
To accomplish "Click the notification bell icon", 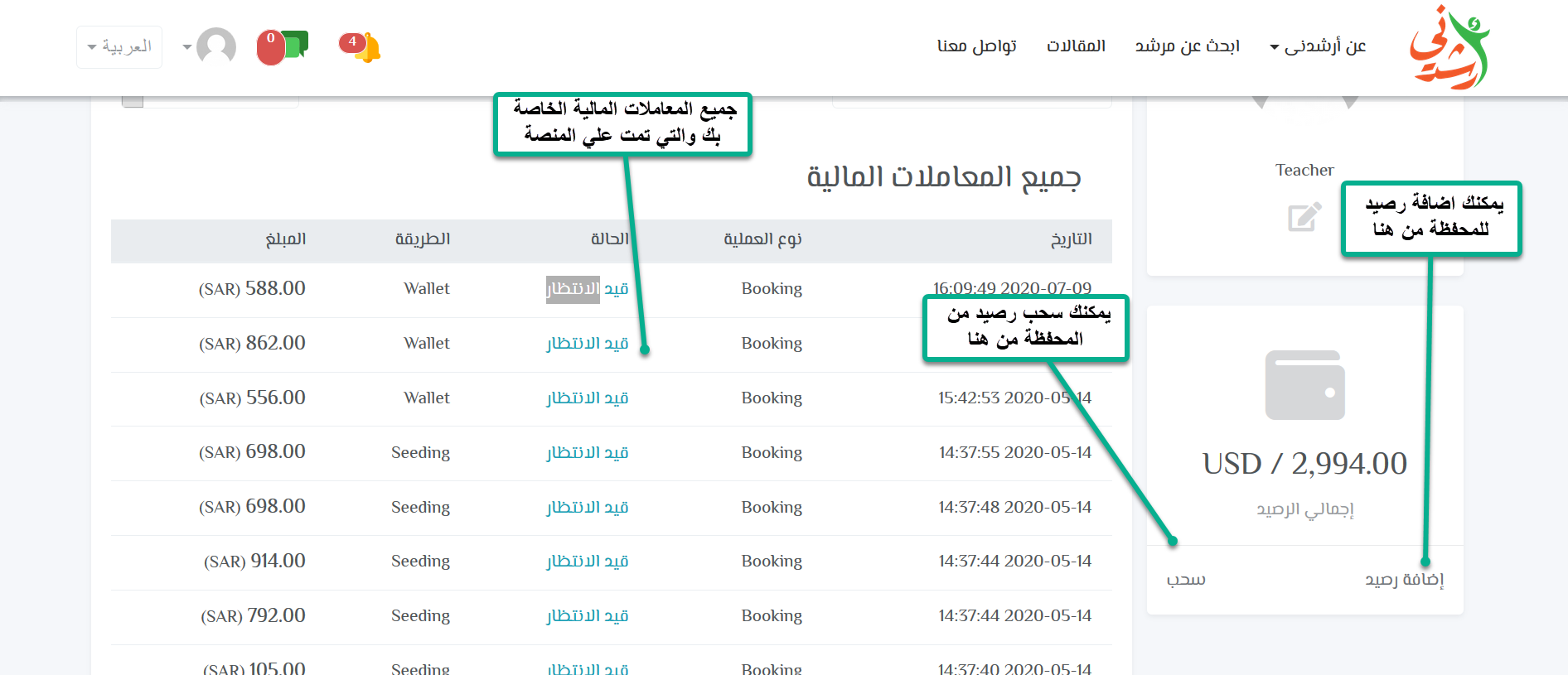I will click(365, 47).
